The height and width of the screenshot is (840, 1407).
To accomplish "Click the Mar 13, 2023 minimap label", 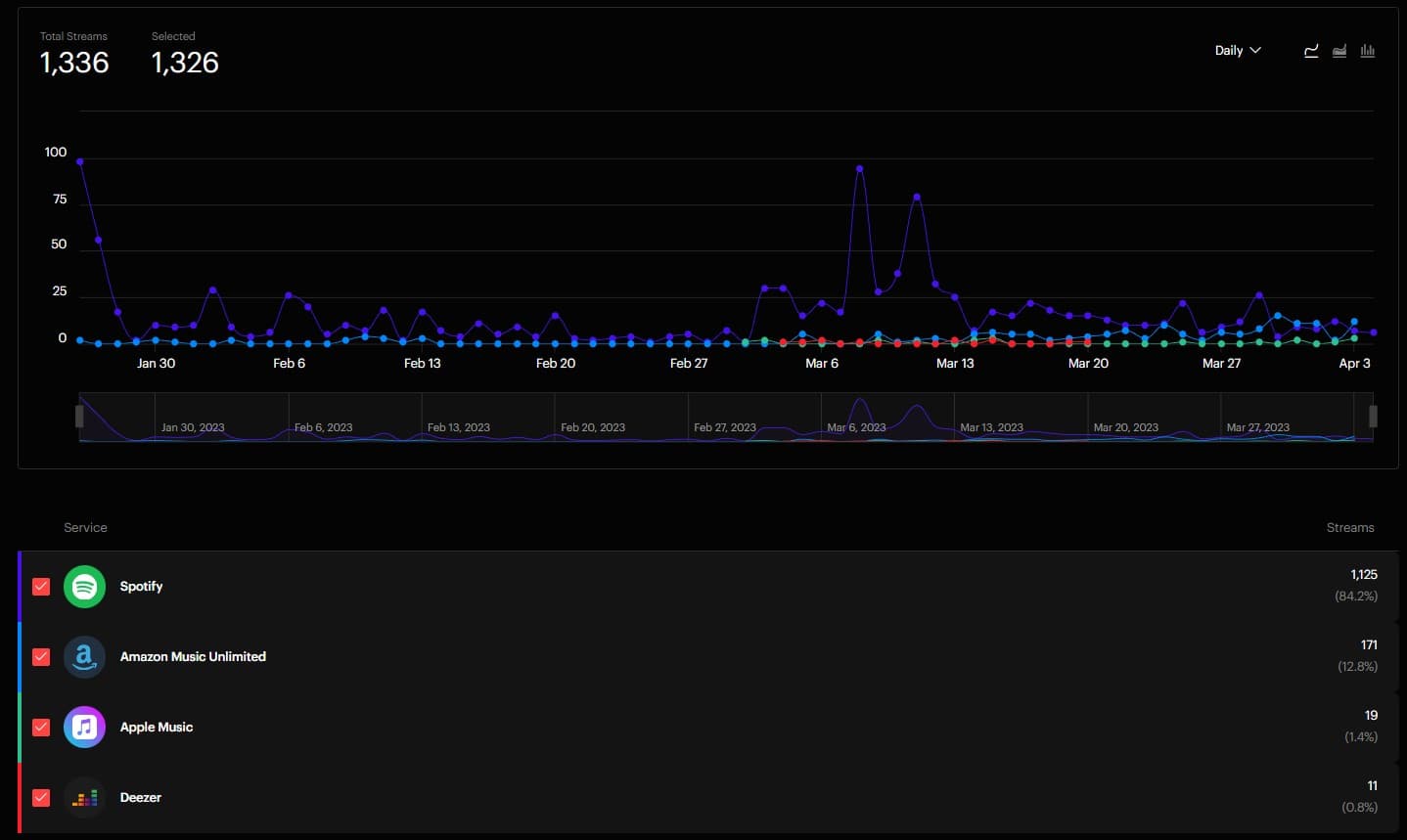I will click(x=991, y=427).
